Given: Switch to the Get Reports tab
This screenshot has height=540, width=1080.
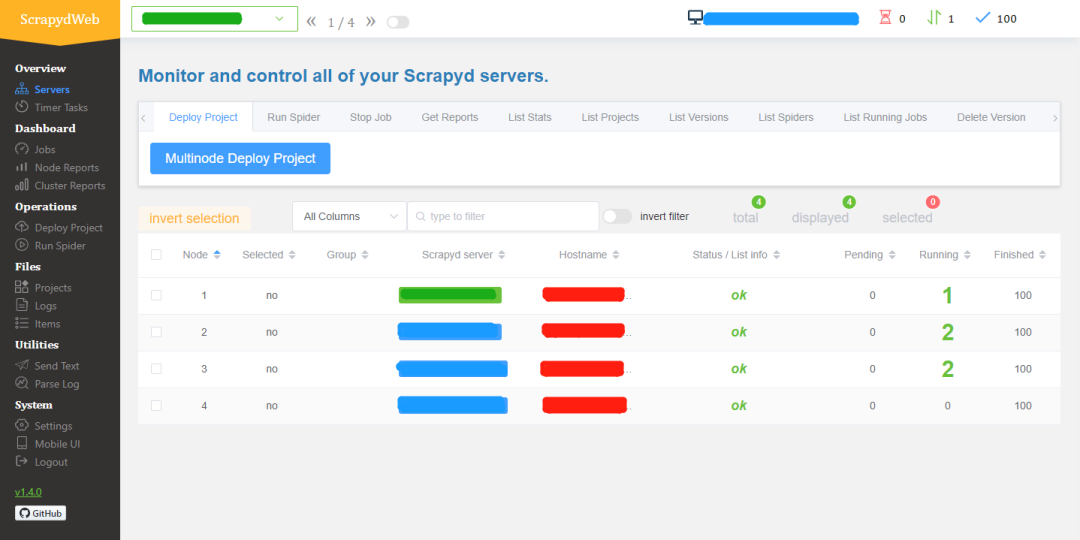Looking at the screenshot, I should (x=450, y=117).
